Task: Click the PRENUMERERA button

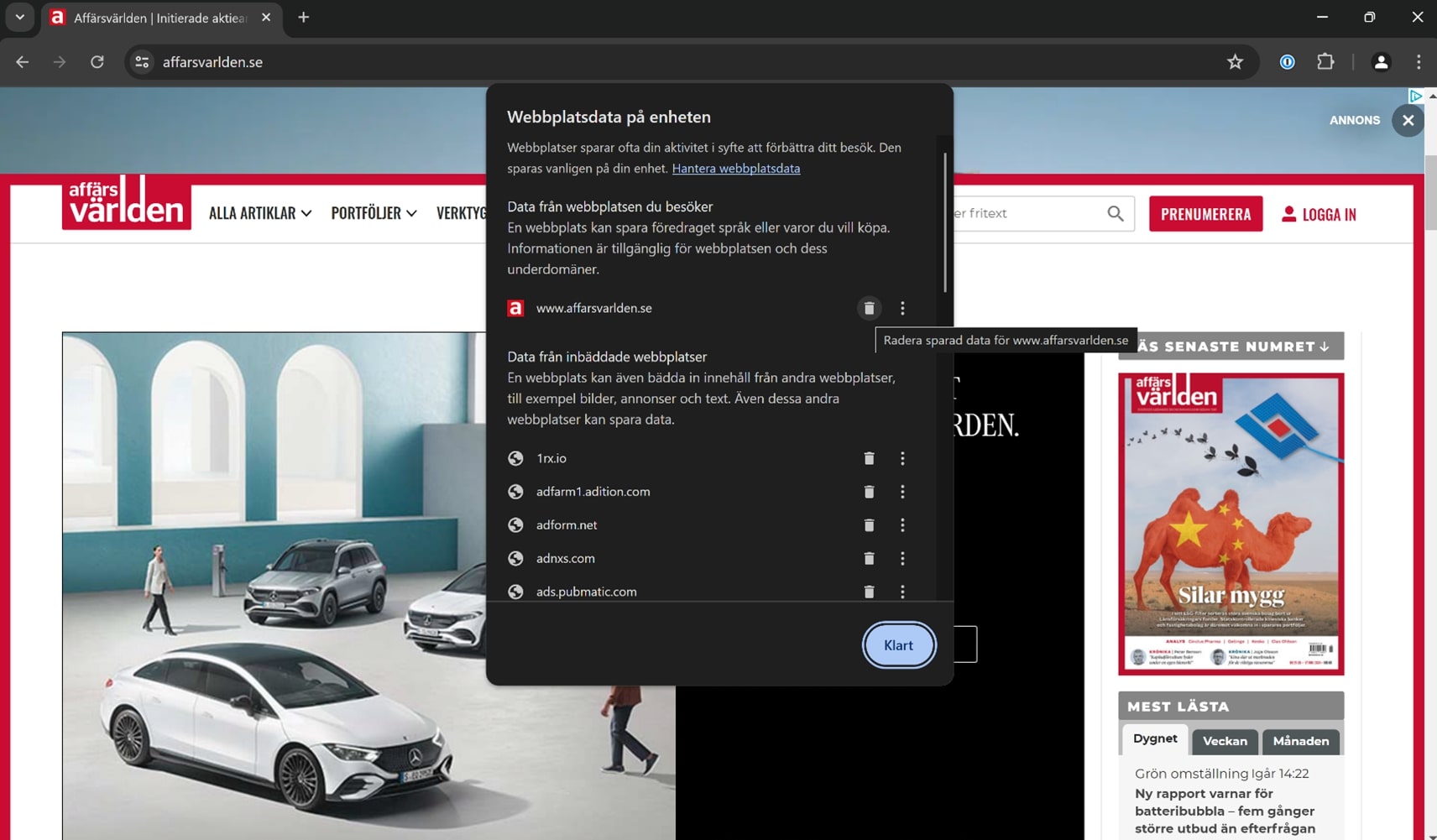Action: tap(1205, 214)
